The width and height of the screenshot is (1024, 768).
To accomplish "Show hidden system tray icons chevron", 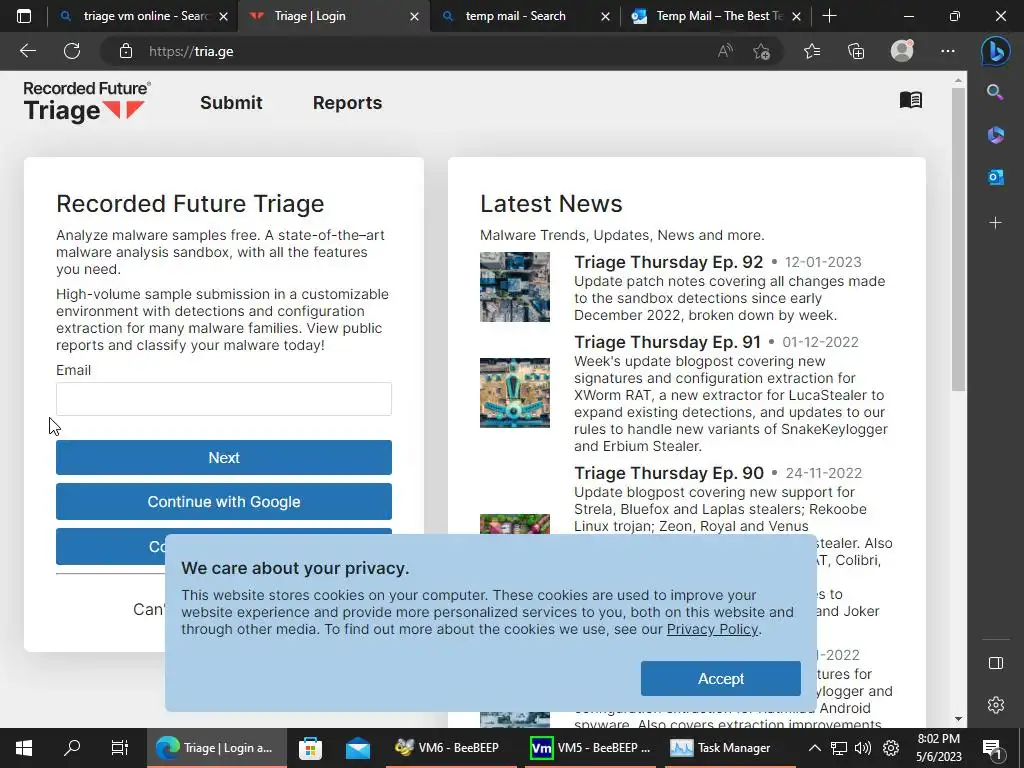I will click(x=814, y=748).
